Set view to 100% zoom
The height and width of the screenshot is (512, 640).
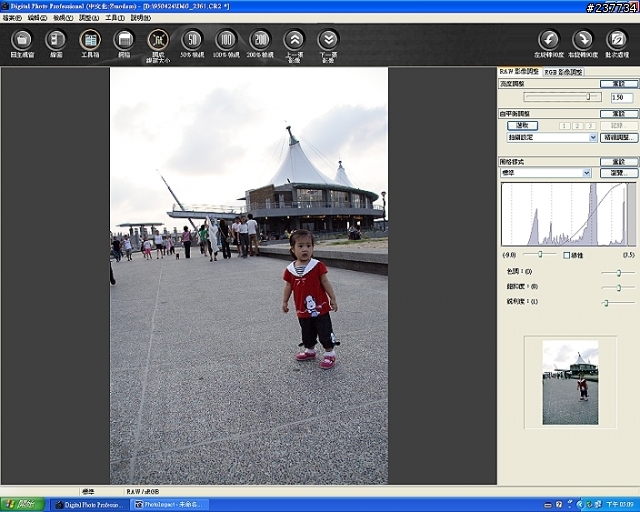pyautogui.click(x=226, y=40)
